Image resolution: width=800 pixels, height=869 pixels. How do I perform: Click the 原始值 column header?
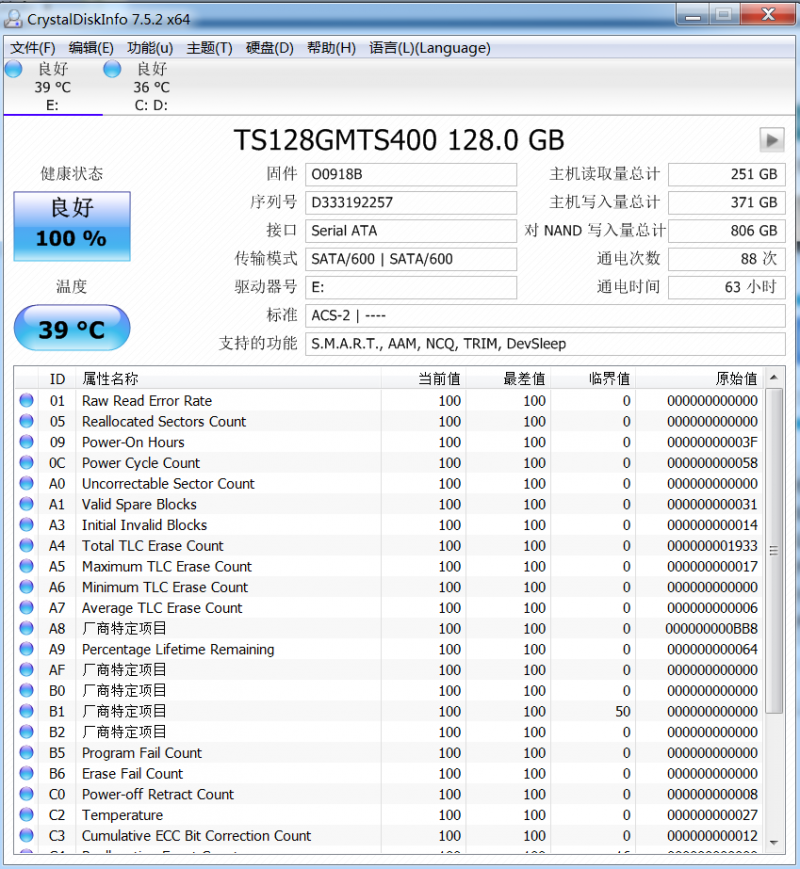point(700,379)
